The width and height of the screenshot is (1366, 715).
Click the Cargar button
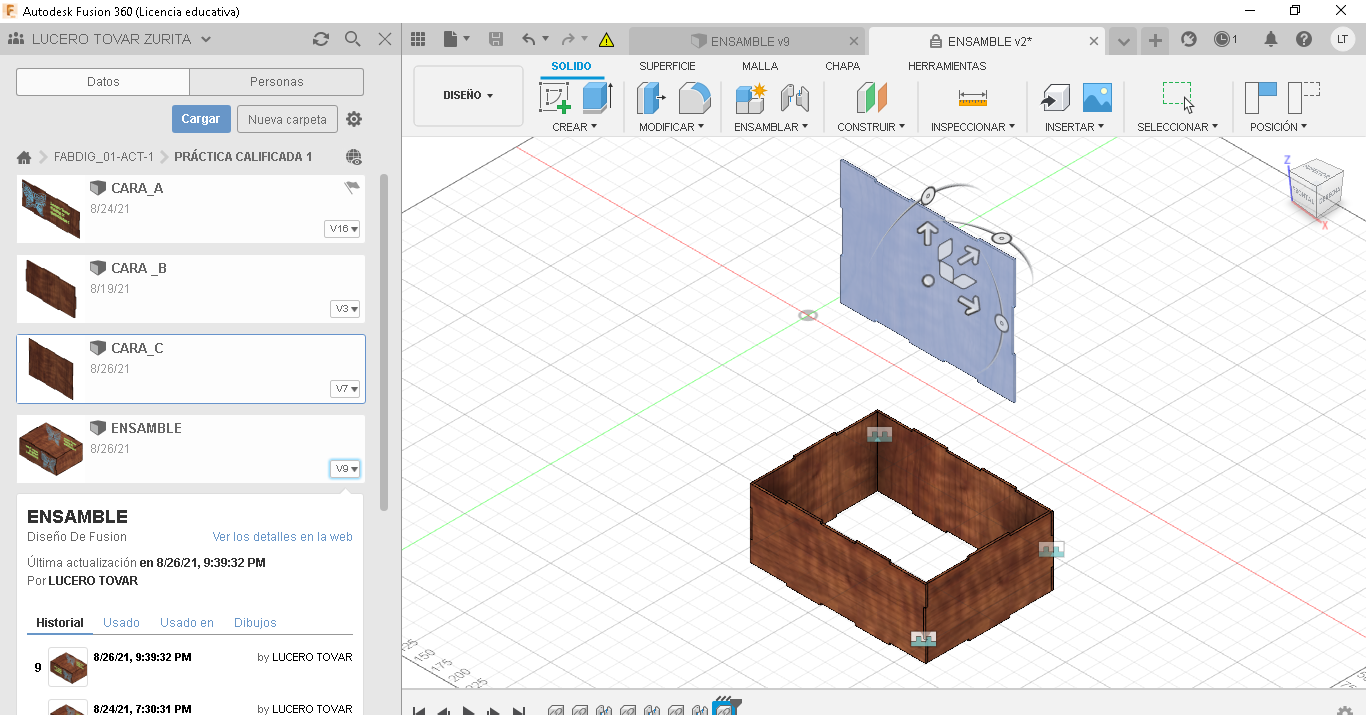(201, 119)
